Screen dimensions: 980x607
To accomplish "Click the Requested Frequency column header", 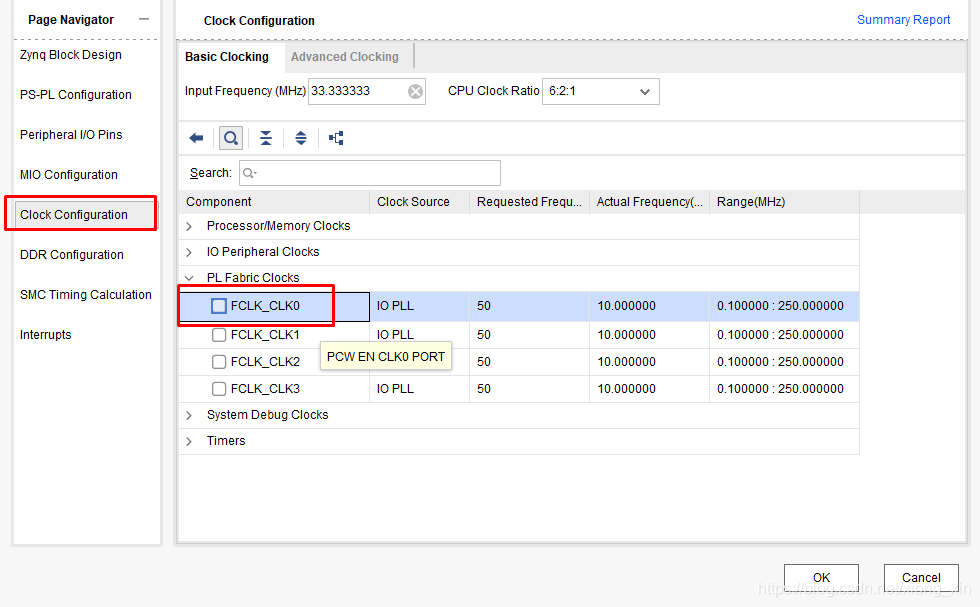I will [529, 202].
